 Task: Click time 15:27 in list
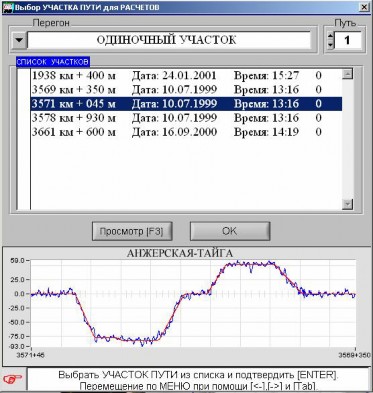pos(285,76)
